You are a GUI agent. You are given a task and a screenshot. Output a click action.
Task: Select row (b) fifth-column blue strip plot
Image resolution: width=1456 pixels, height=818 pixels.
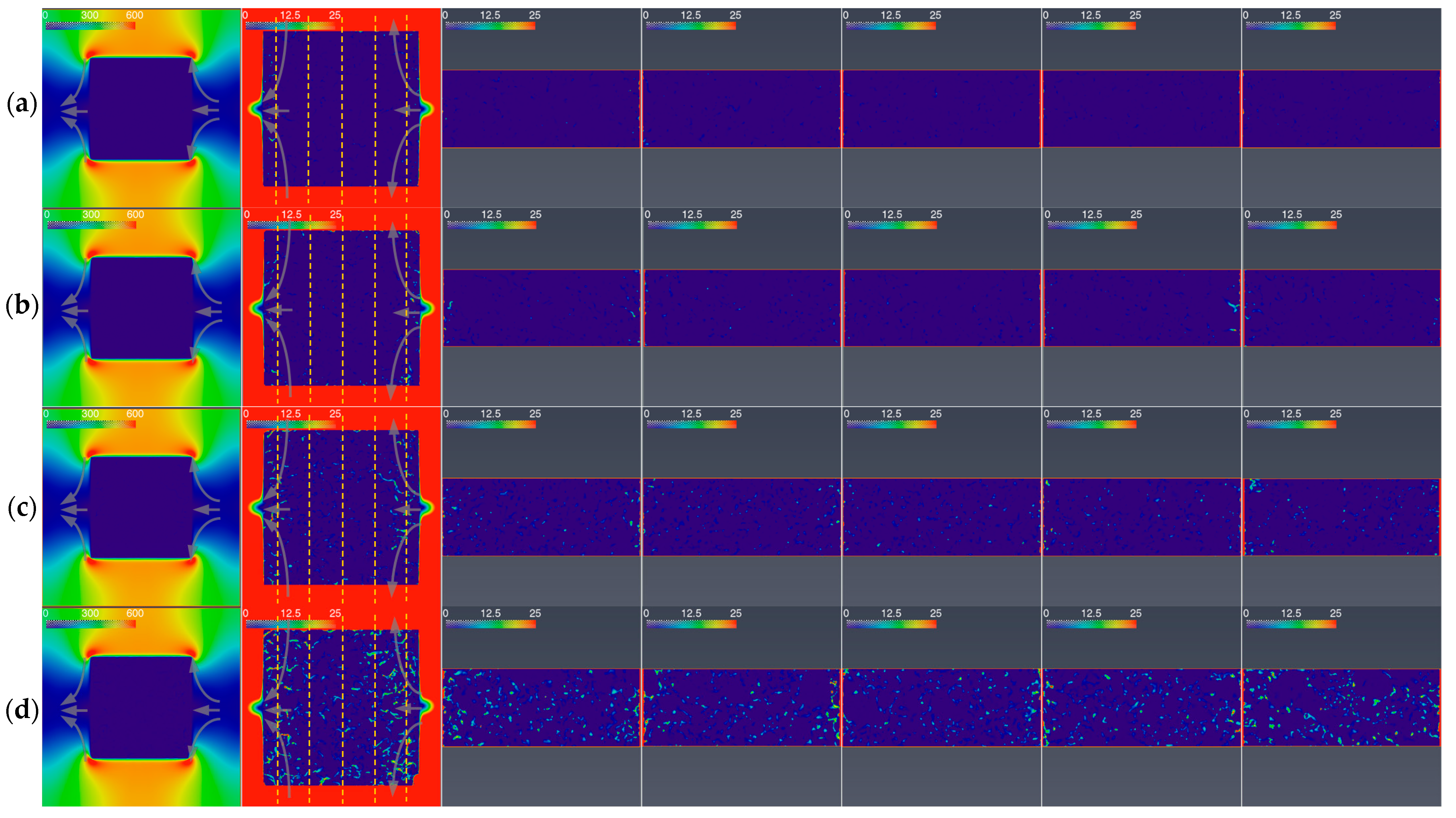click(x=942, y=308)
